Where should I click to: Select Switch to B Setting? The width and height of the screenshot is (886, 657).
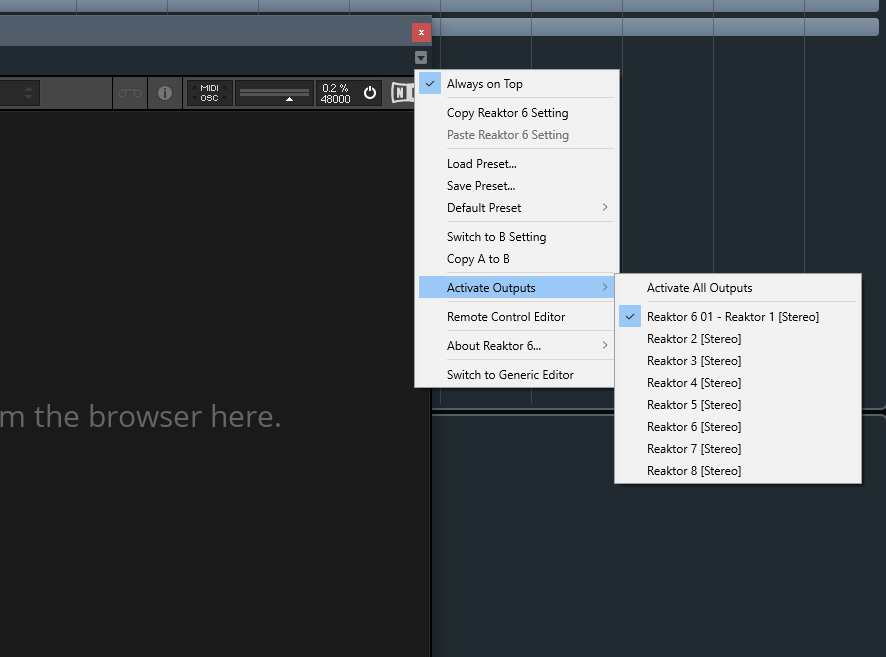[x=516, y=237]
